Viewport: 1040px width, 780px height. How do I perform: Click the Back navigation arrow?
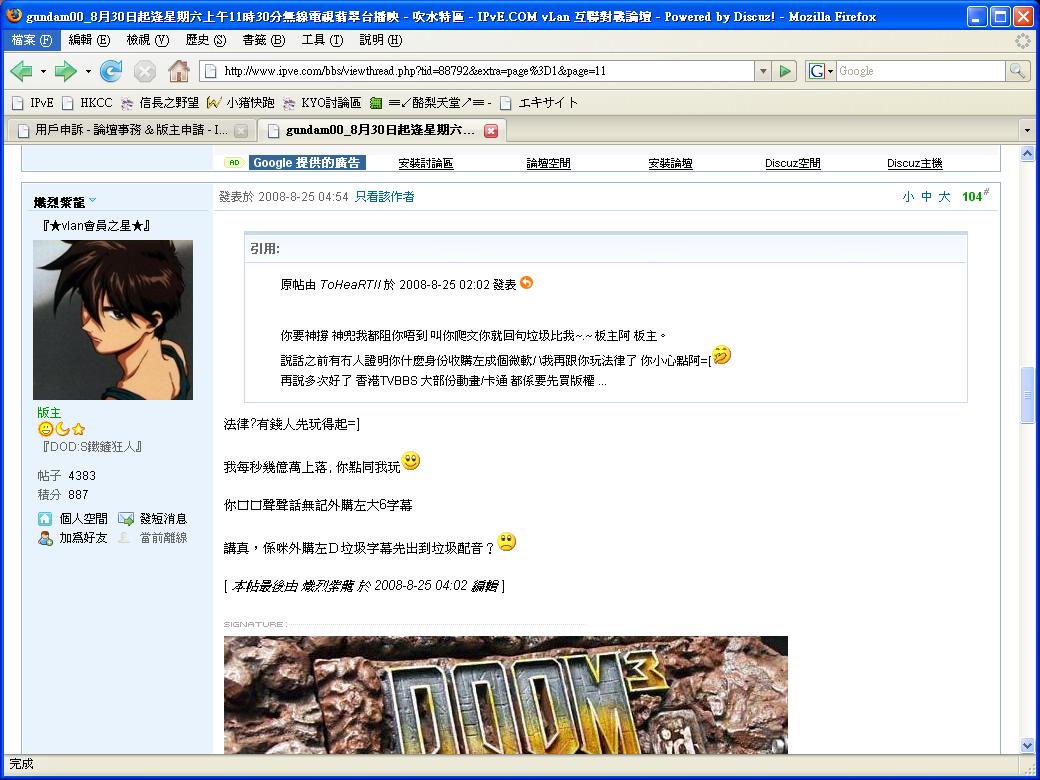[21, 71]
